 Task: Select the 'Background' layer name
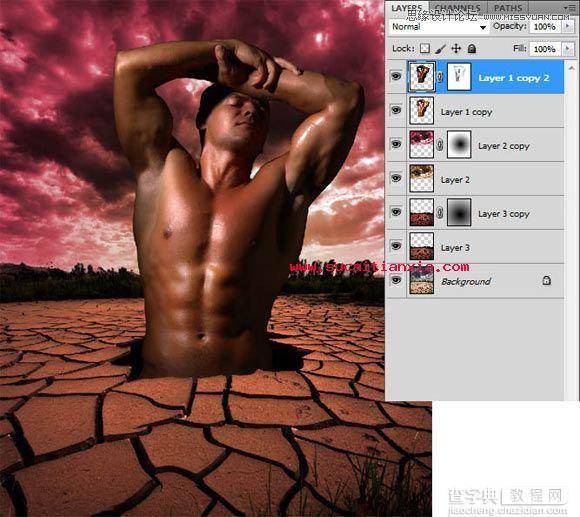(466, 282)
